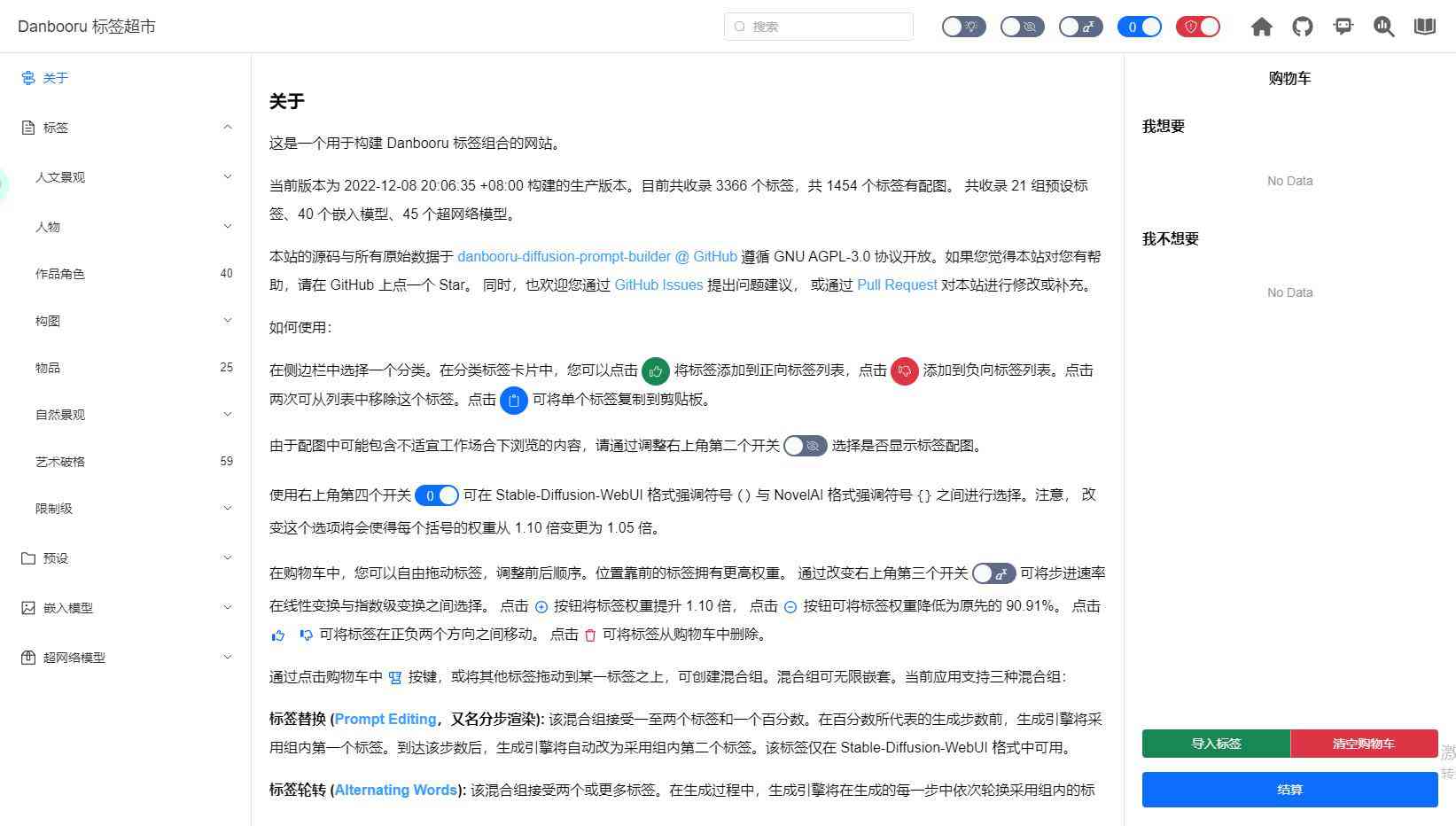Focus the 搜索 search field
Image resolution: width=1456 pixels, height=826 pixels.
(819, 27)
